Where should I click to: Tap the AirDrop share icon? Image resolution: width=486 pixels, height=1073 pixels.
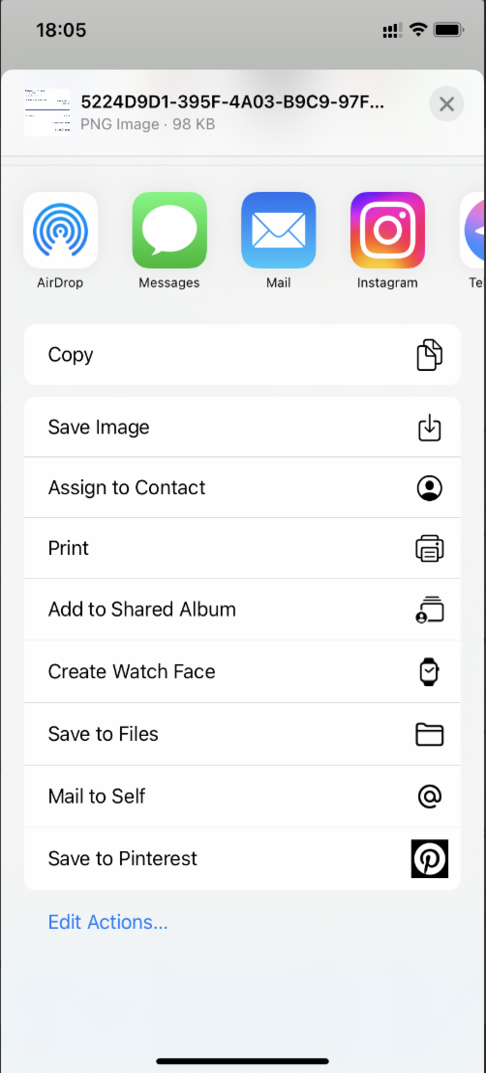coord(60,230)
